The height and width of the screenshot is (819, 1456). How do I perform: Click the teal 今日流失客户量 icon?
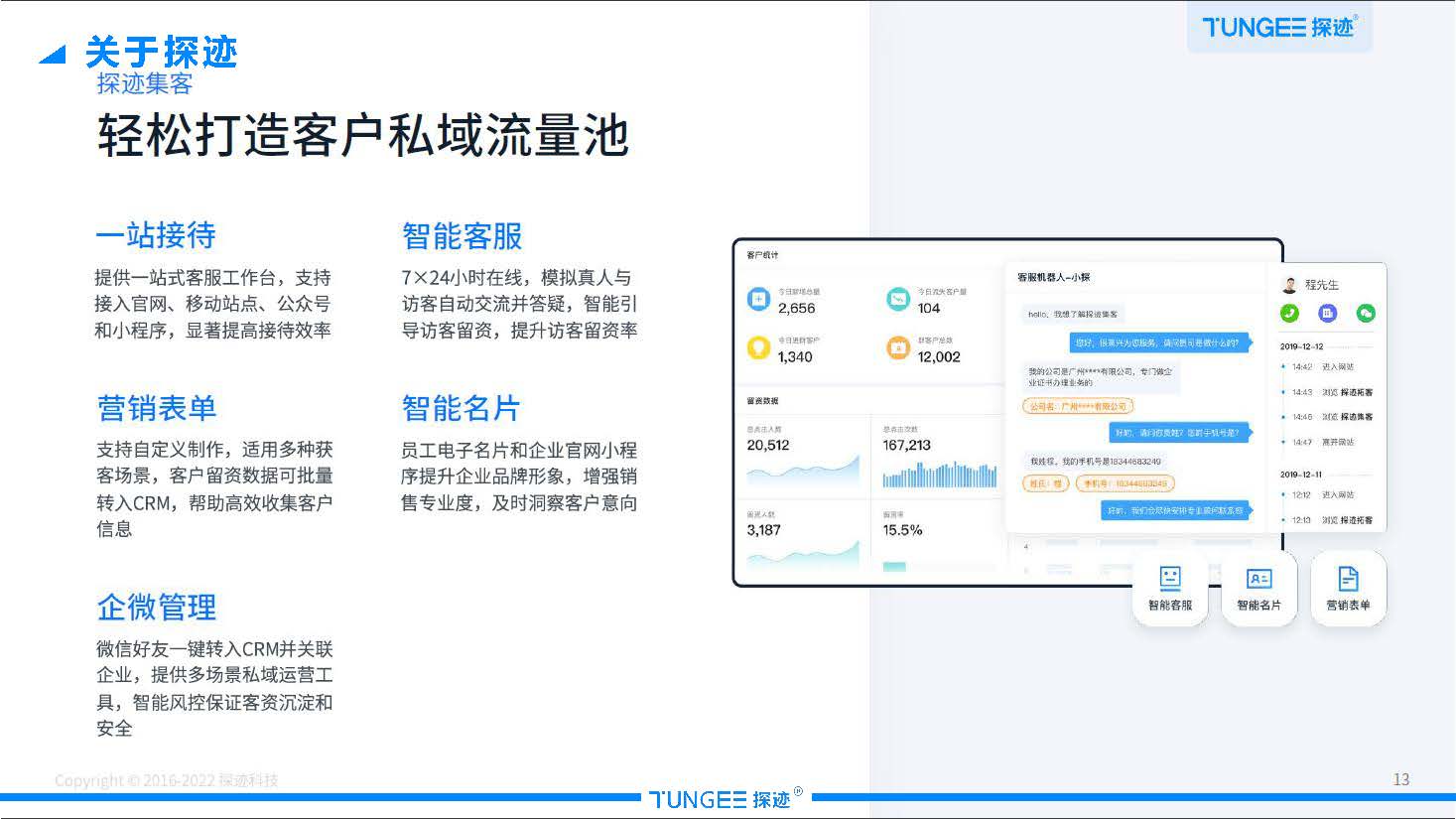click(898, 299)
